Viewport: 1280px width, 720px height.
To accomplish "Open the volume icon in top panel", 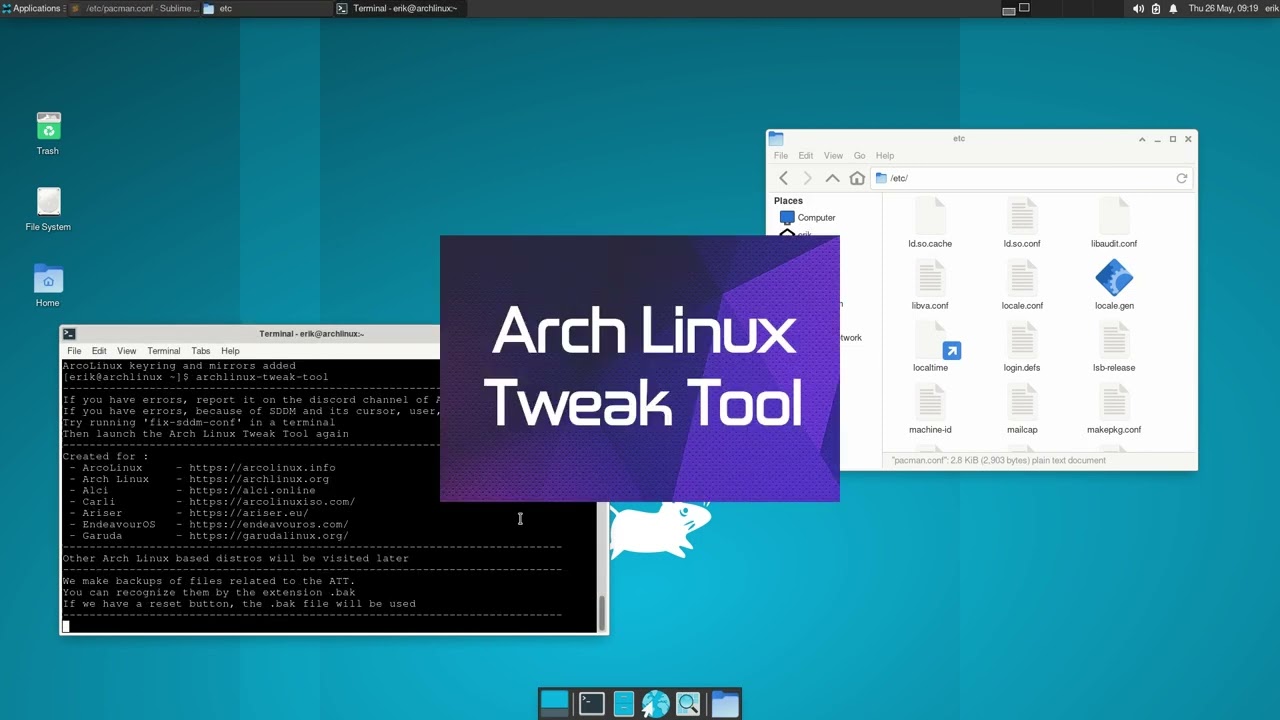I will [1138, 8].
